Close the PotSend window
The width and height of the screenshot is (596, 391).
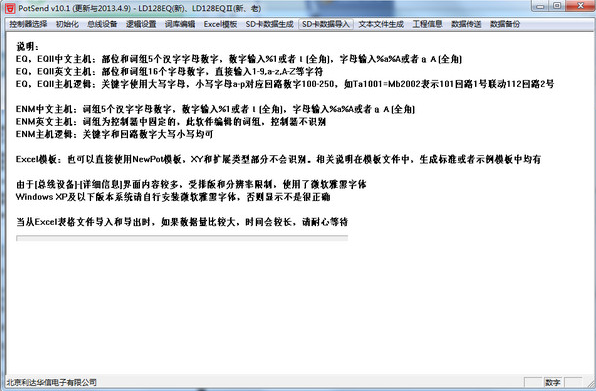(x=580, y=6)
